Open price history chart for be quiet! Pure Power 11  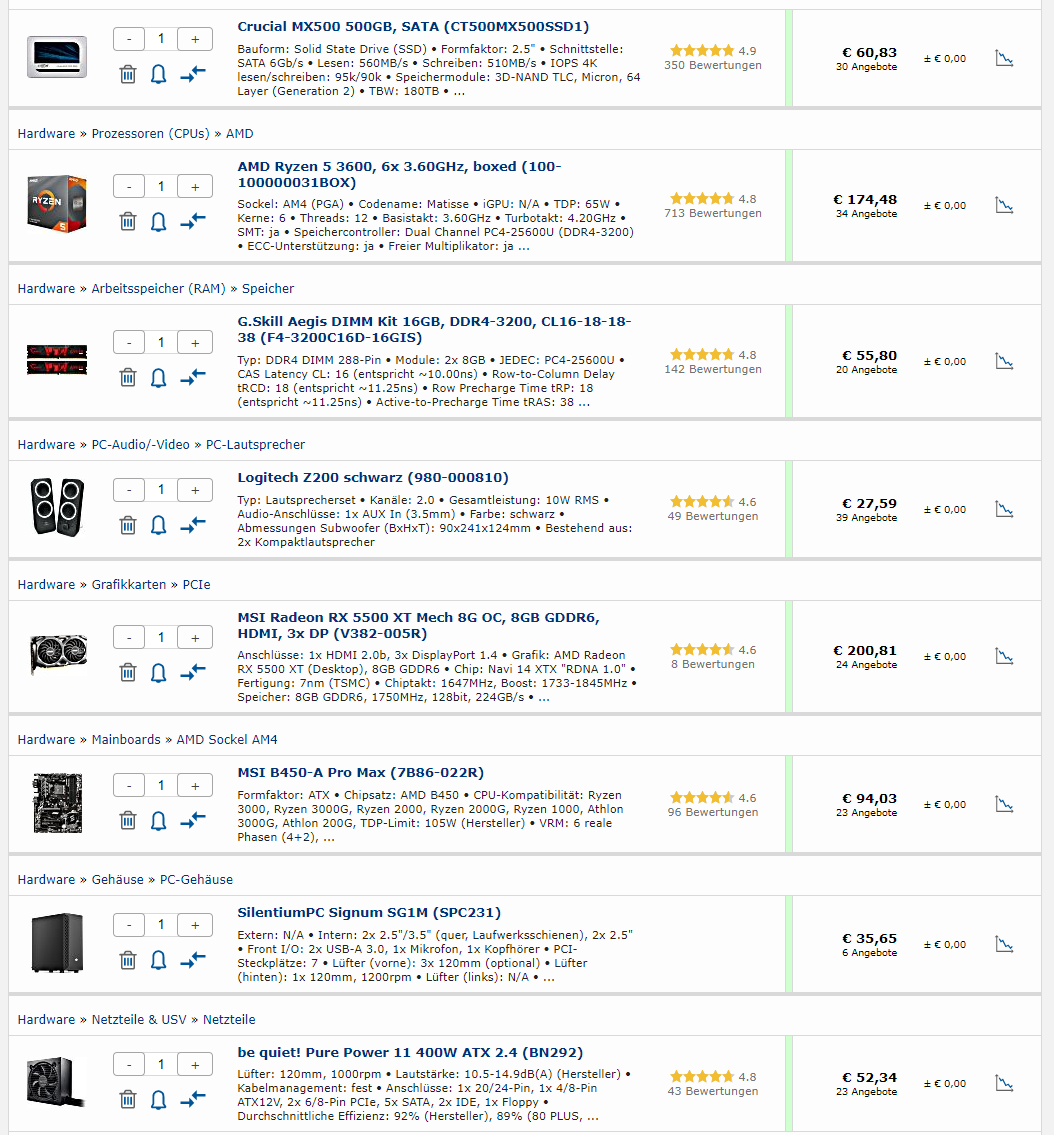(x=1004, y=1084)
